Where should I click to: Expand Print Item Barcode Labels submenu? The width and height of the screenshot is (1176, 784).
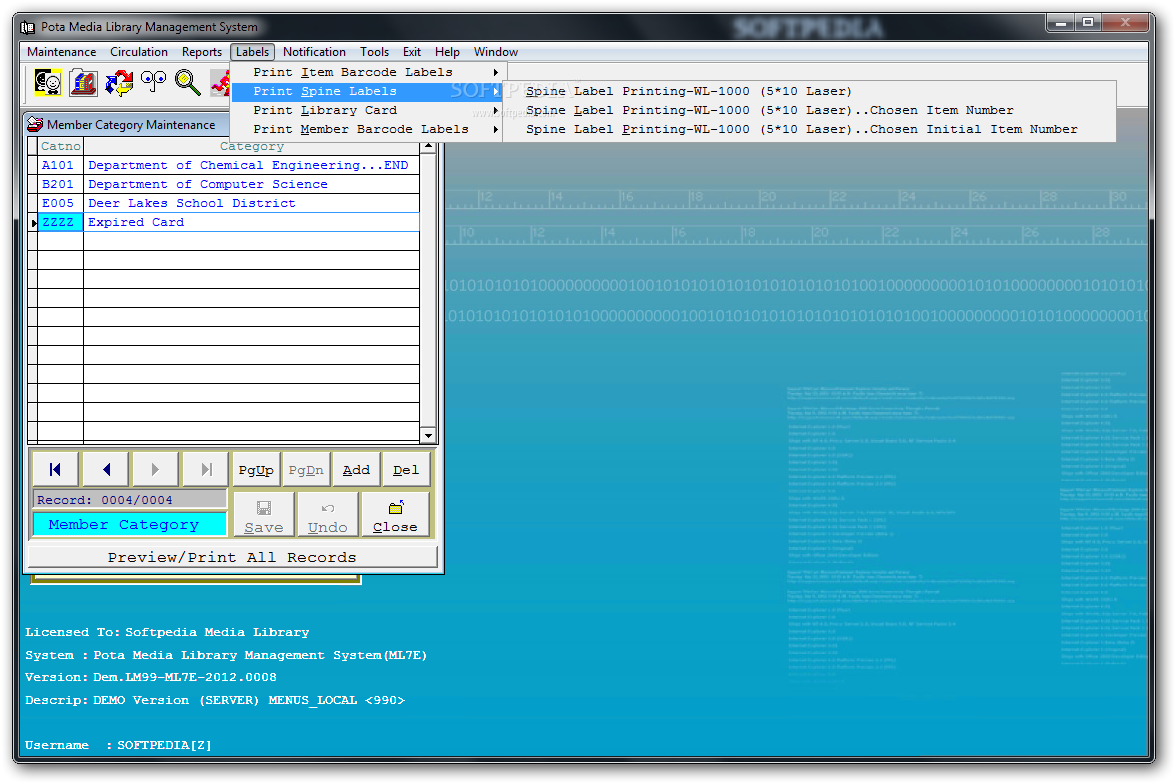tap(368, 72)
